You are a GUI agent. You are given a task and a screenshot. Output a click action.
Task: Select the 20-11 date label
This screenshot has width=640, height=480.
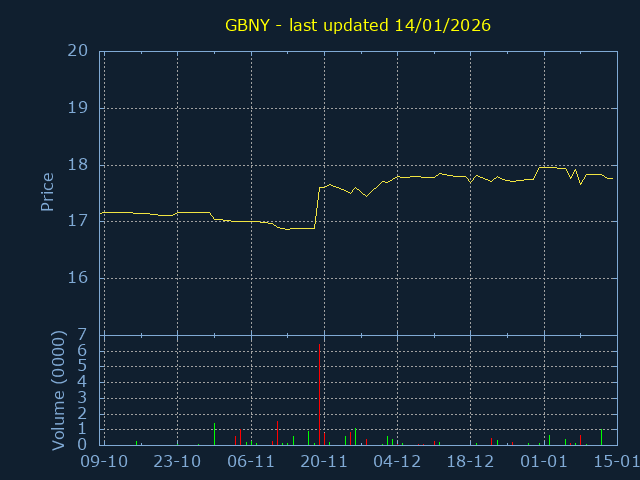(324, 462)
